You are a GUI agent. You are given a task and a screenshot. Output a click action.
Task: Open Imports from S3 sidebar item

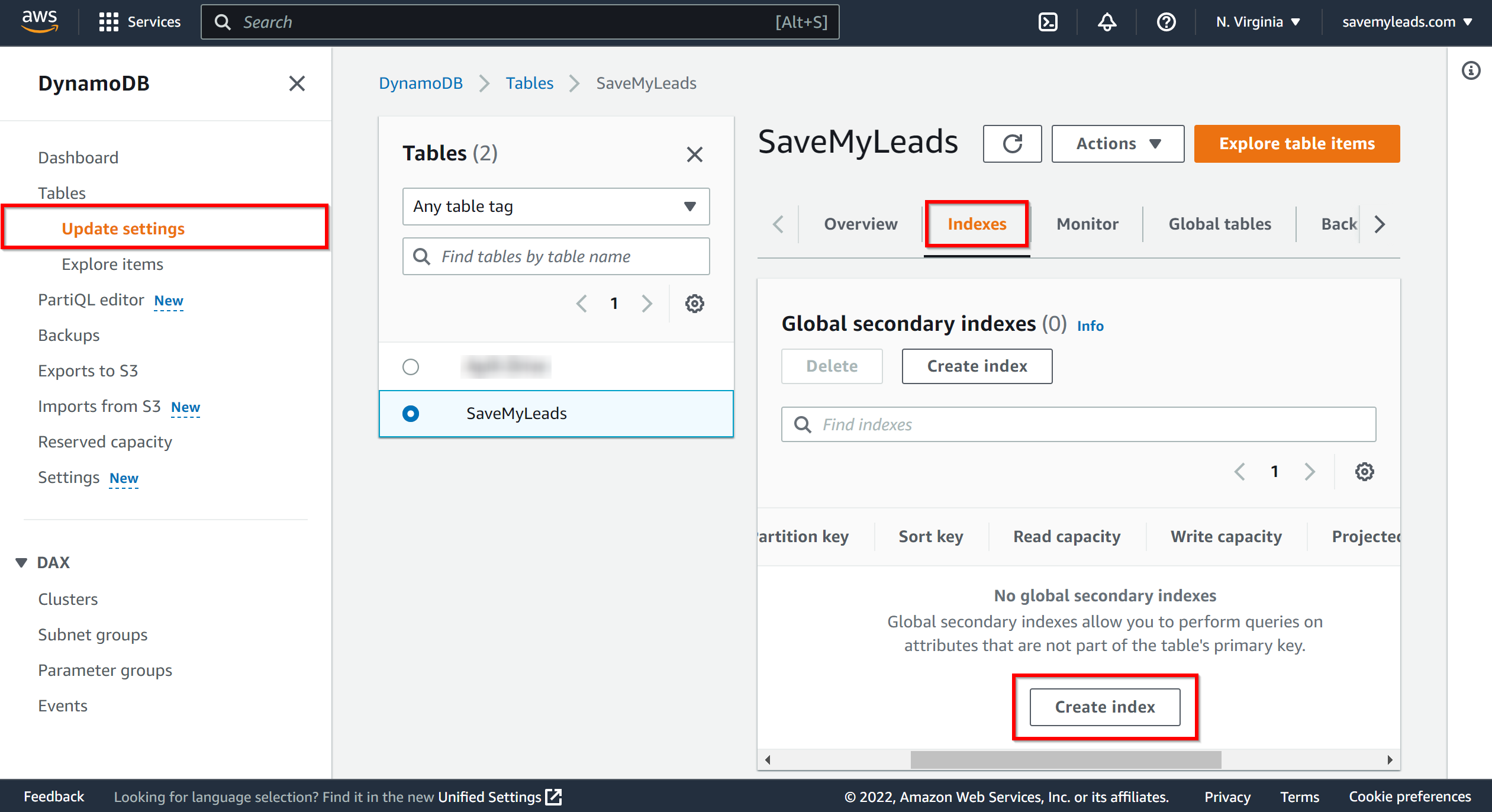click(x=99, y=406)
